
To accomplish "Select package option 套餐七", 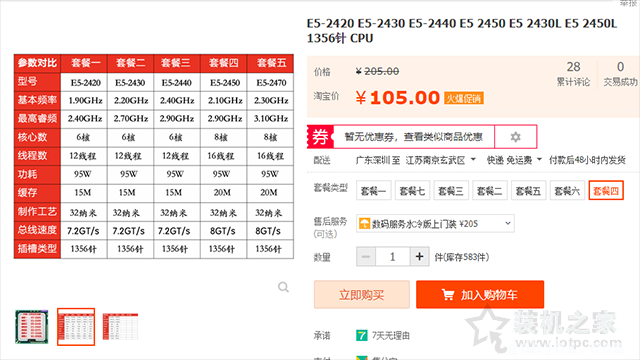I will (412, 191).
